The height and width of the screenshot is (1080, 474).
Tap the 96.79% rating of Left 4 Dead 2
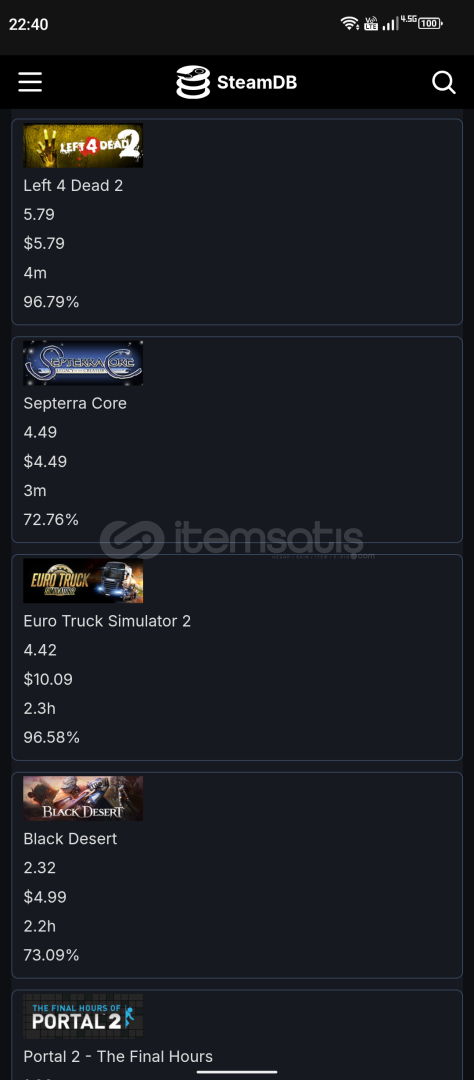tap(51, 302)
